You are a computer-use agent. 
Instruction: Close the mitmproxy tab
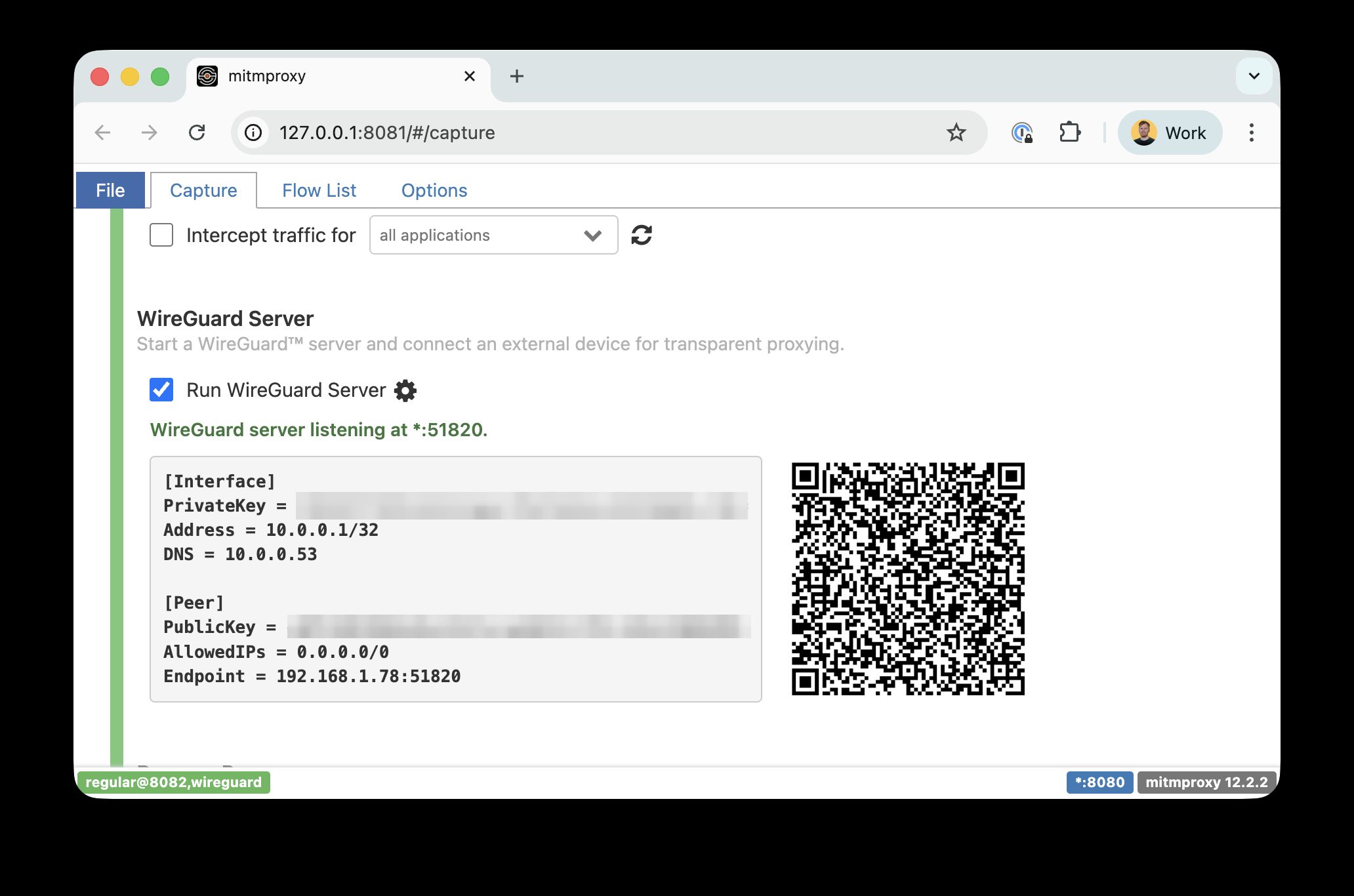470,76
